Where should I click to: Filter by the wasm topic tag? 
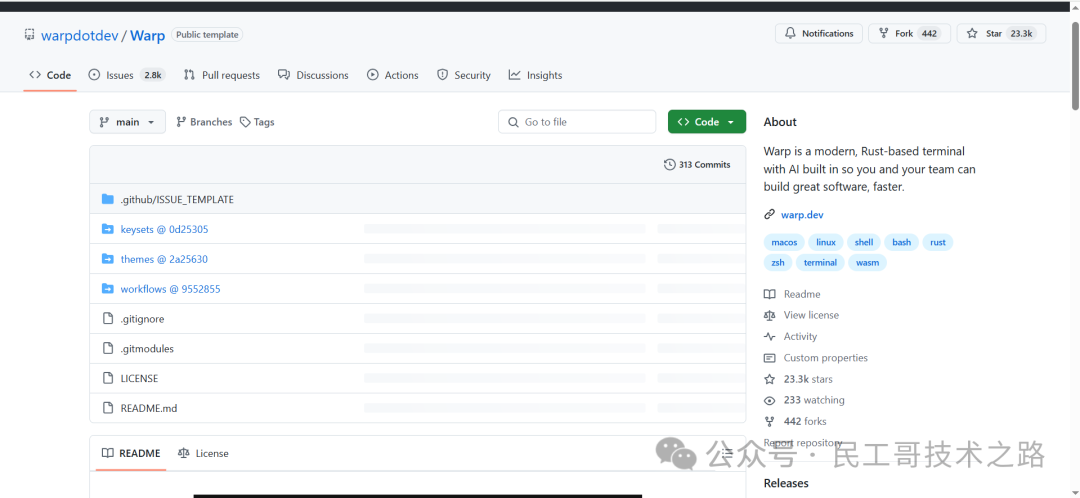pyautogui.click(x=868, y=262)
